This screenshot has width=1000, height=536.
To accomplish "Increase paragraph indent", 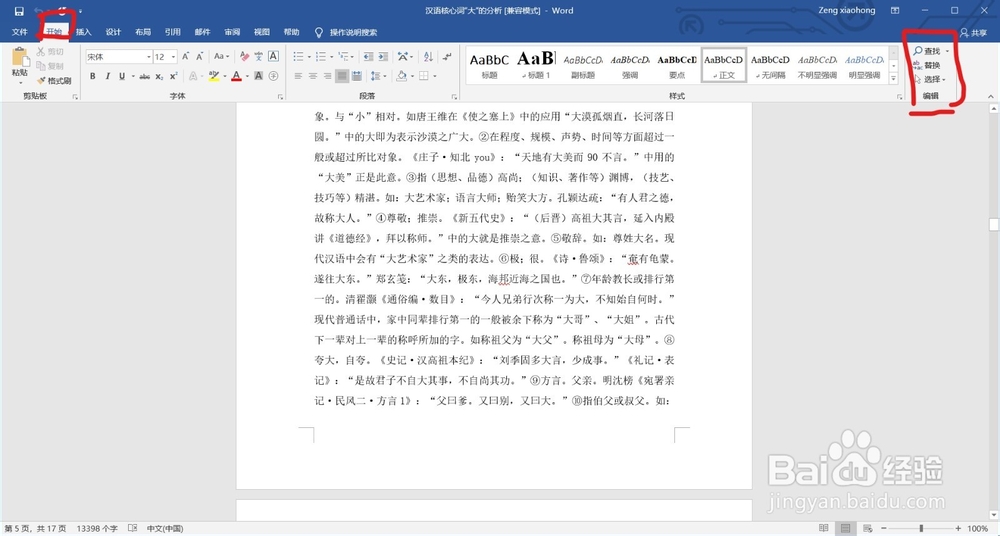I will click(383, 57).
